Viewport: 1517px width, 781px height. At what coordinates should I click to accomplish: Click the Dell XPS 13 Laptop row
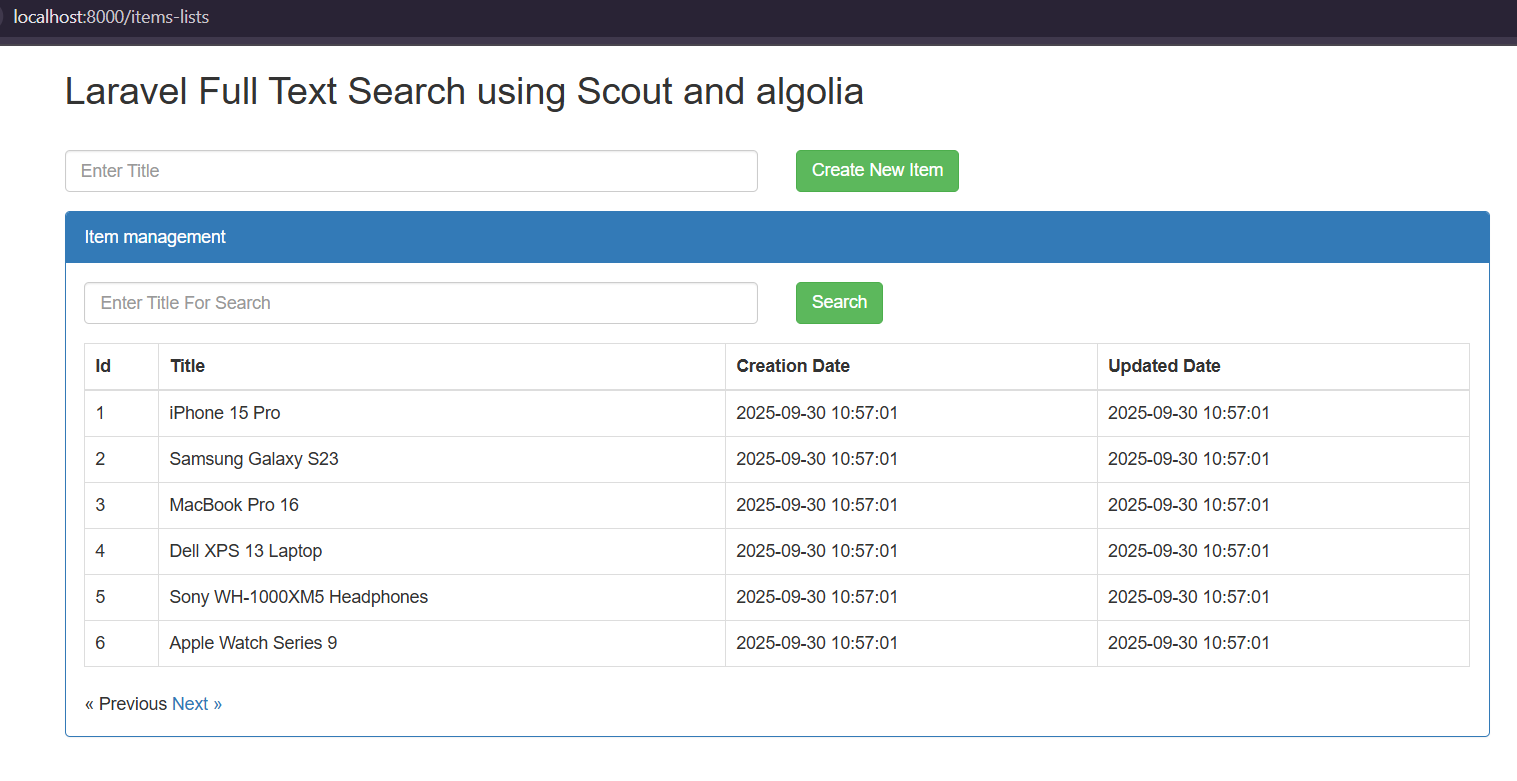pyautogui.click(x=245, y=550)
